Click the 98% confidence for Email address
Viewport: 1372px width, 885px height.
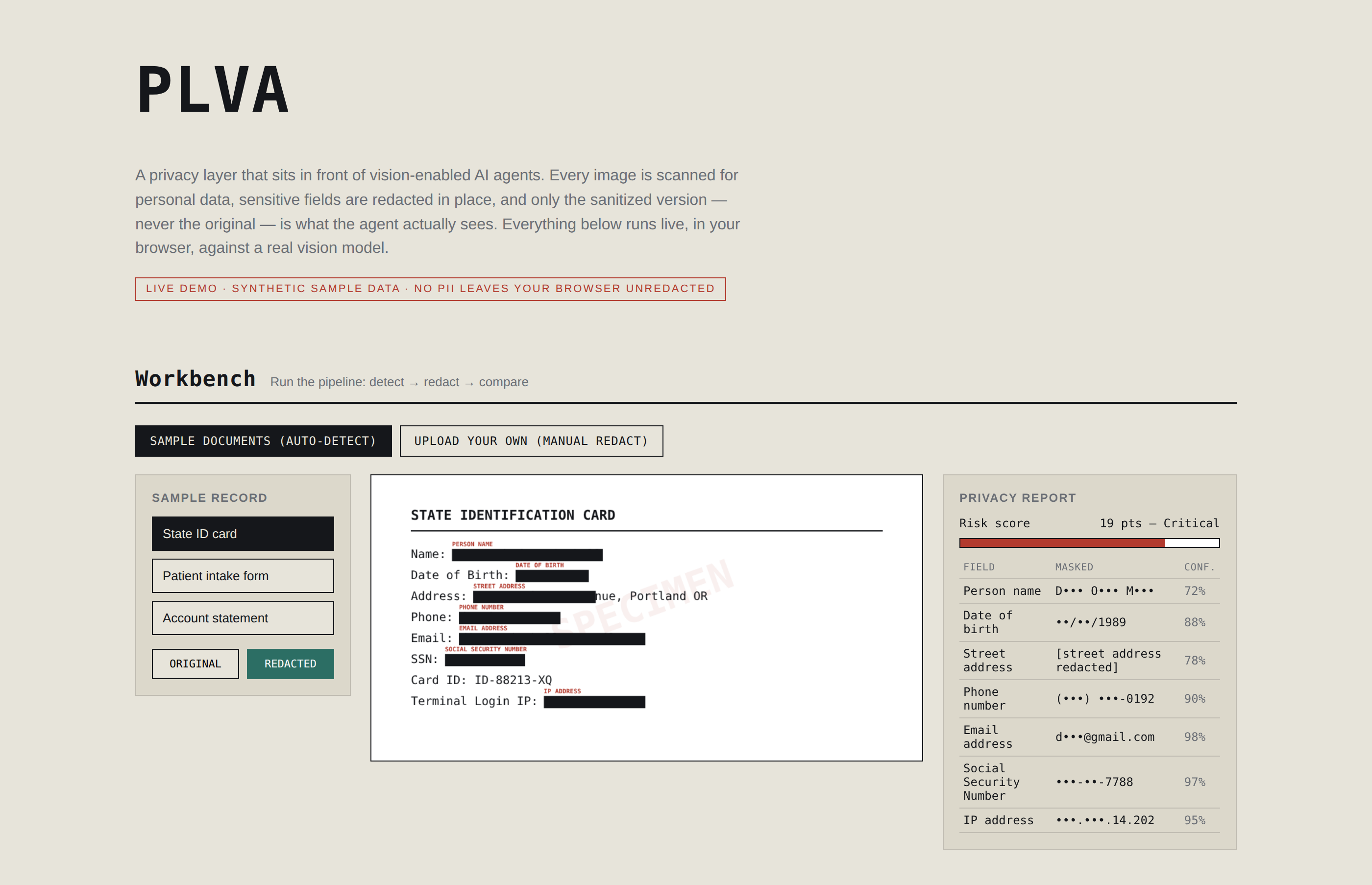(1195, 737)
